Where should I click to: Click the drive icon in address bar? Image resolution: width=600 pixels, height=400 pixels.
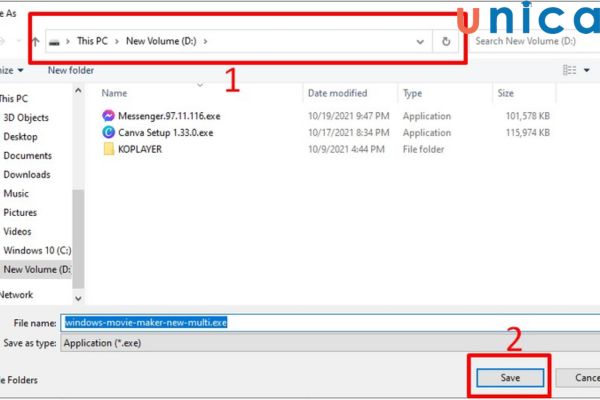point(53,42)
